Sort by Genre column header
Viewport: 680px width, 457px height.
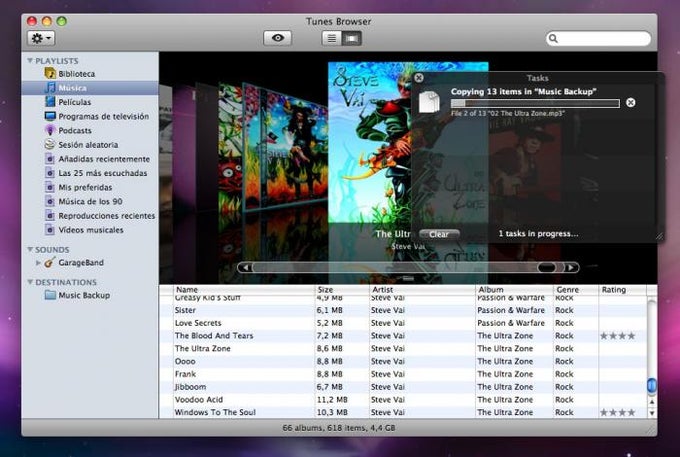pyautogui.click(x=575, y=290)
